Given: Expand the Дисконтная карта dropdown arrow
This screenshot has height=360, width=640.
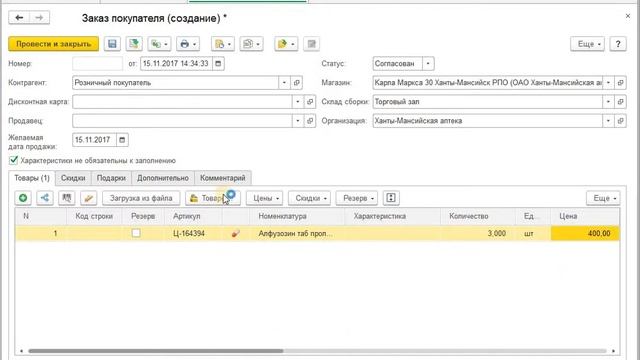Looking at the screenshot, I should click(298, 102).
